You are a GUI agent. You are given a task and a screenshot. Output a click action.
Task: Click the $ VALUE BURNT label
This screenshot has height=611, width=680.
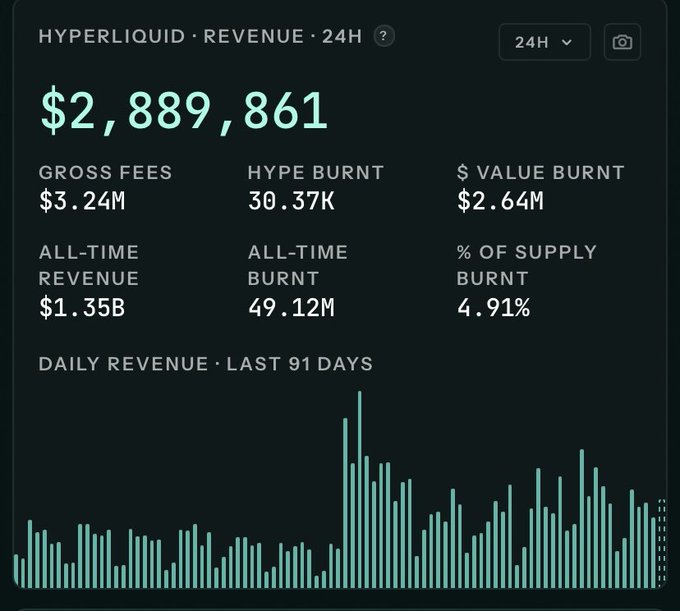[540, 172]
